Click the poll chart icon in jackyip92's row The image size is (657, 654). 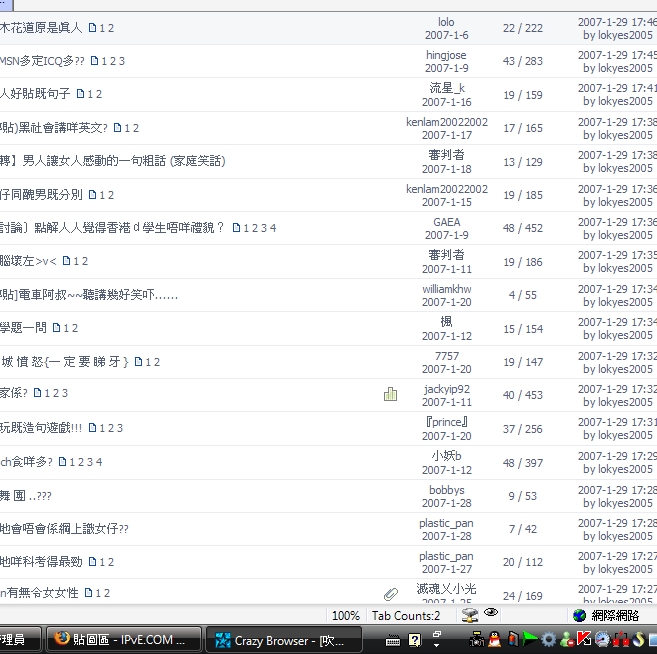coord(390,394)
